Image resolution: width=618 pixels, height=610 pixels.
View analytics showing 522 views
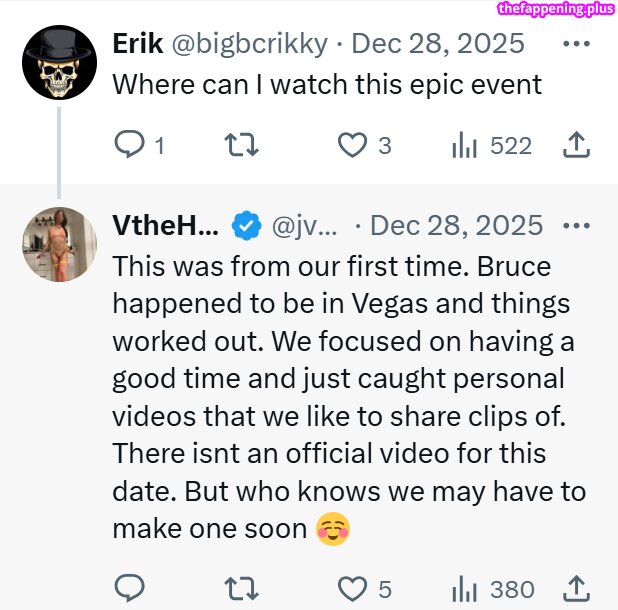(x=465, y=146)
